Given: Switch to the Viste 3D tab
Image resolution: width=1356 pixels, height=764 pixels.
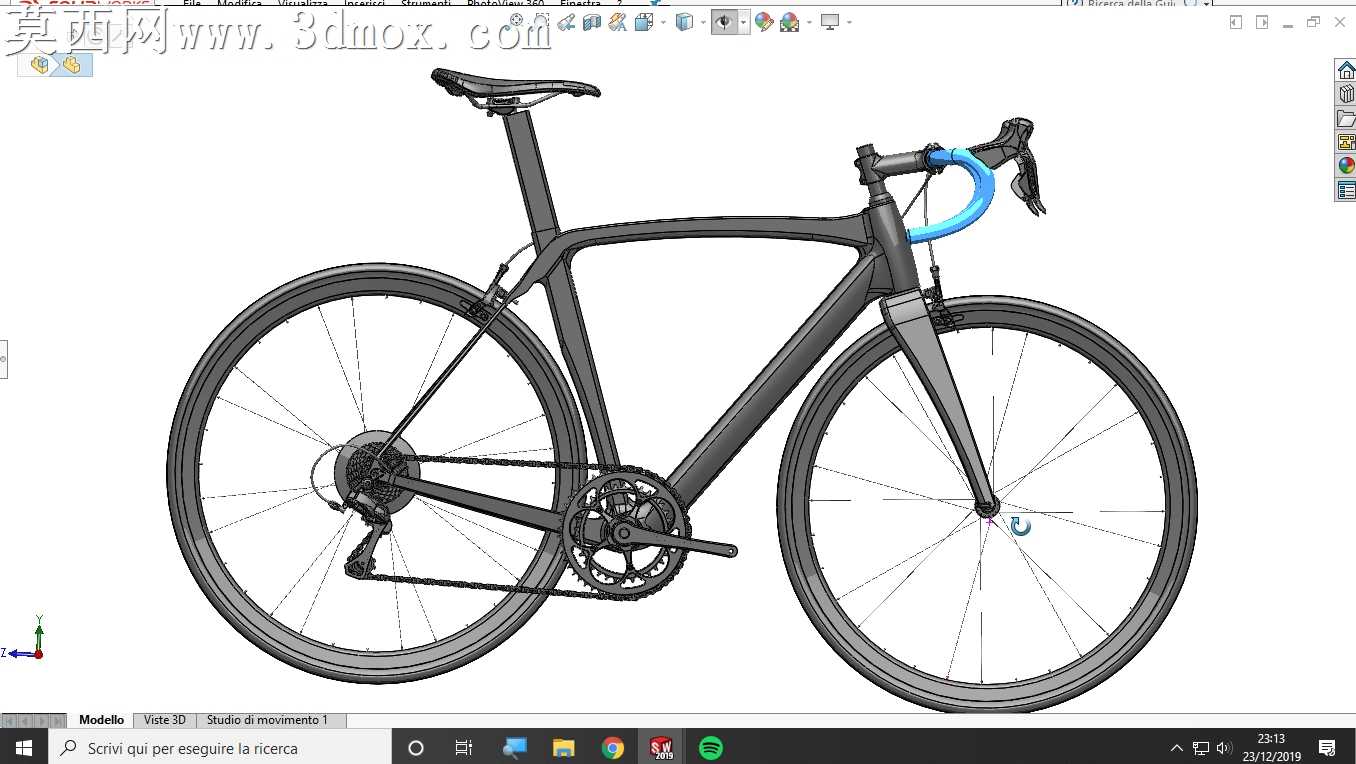Looking at the screenshot, I should (165, 720).
